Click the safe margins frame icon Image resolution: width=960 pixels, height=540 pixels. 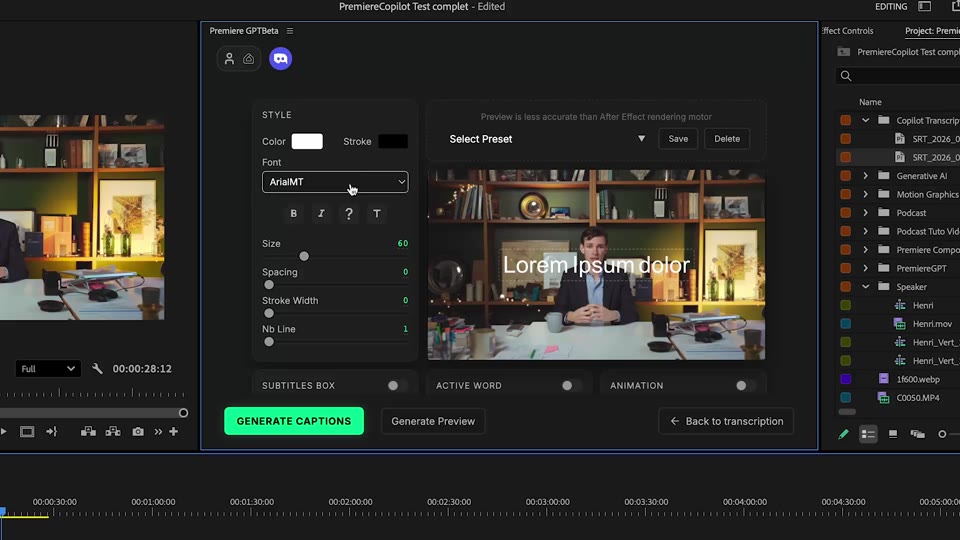point(27,432)
